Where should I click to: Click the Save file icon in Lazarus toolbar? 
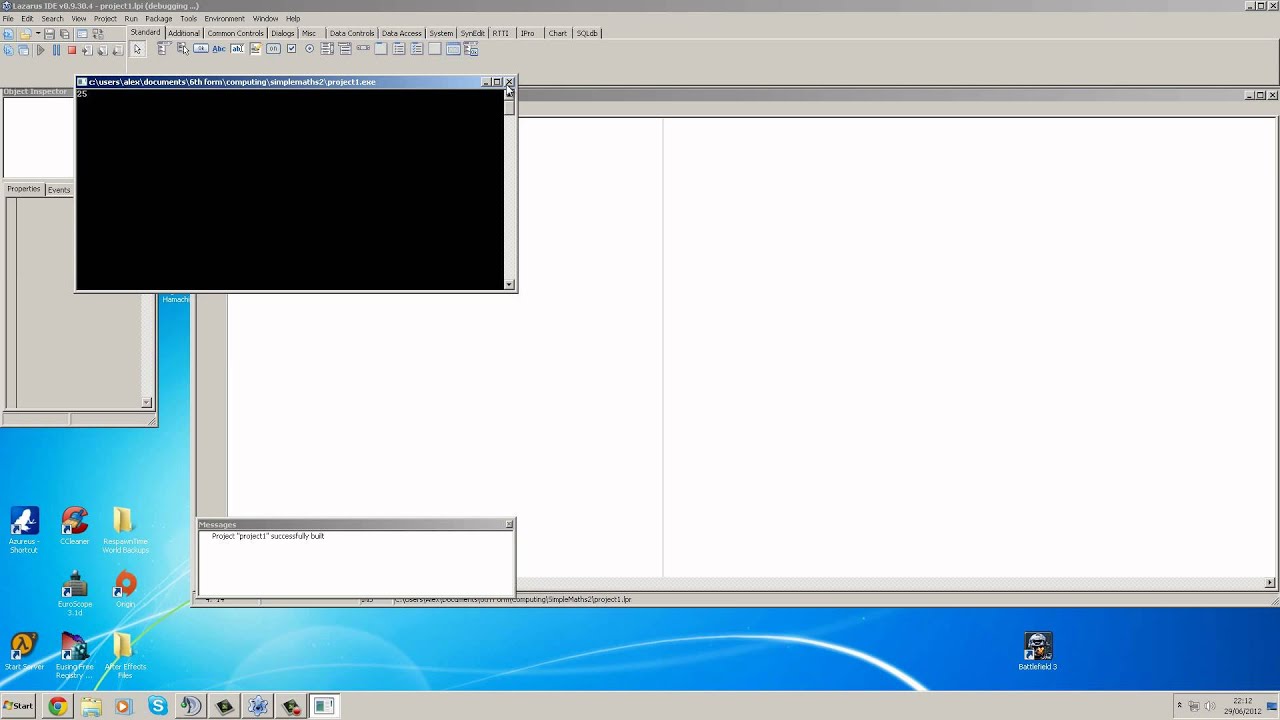click(x=49, y=34)
